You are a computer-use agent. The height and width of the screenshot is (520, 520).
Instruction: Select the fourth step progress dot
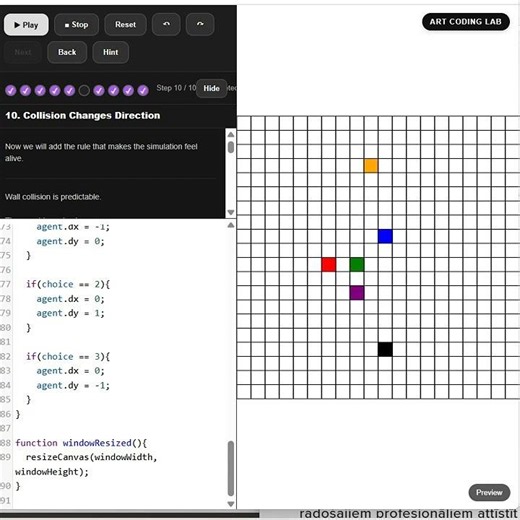coord(55,90)
